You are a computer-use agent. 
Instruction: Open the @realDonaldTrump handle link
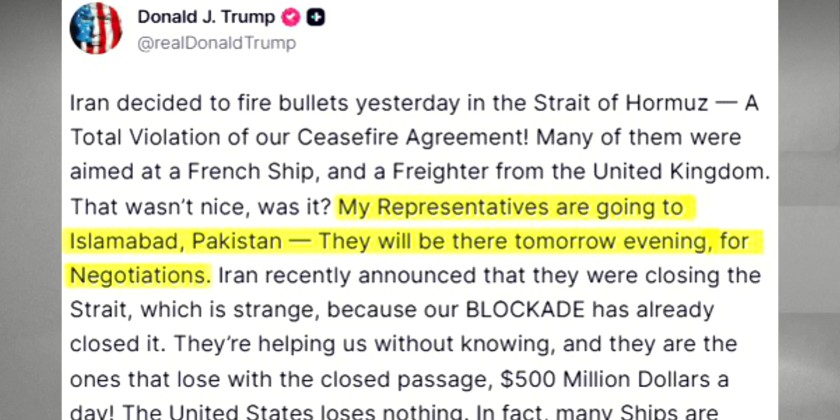(x=216, y=43)
